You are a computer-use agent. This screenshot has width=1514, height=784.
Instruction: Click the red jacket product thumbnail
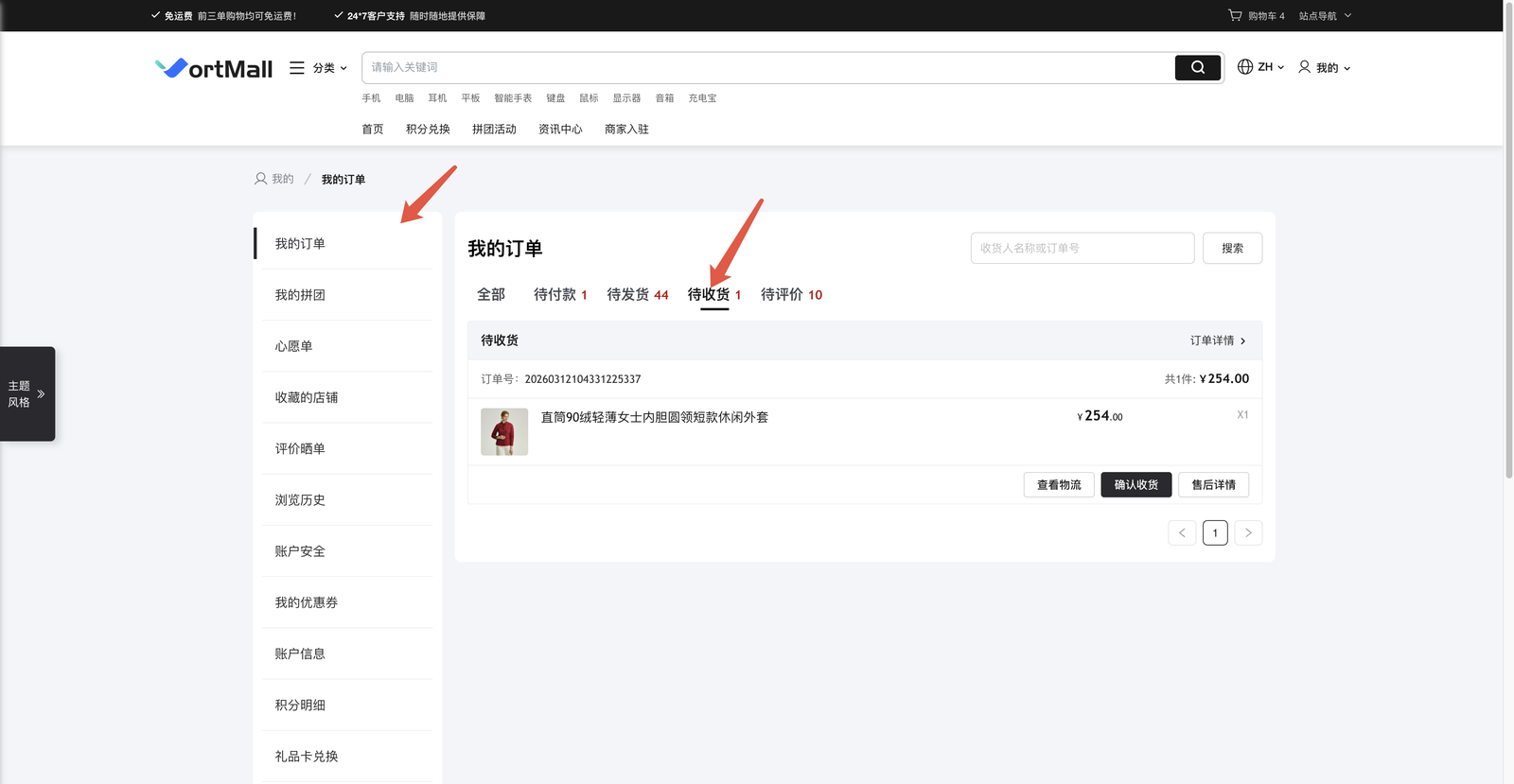(x=504, y=432)
